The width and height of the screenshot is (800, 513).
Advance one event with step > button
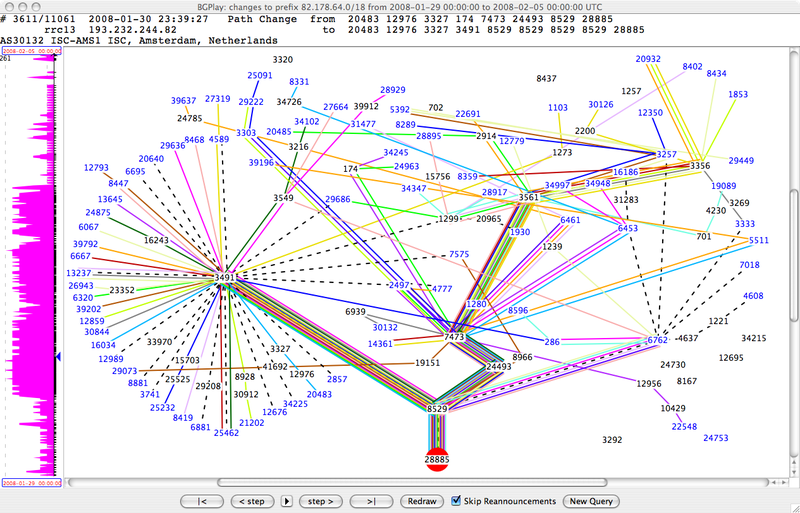(x=320, y=501)
